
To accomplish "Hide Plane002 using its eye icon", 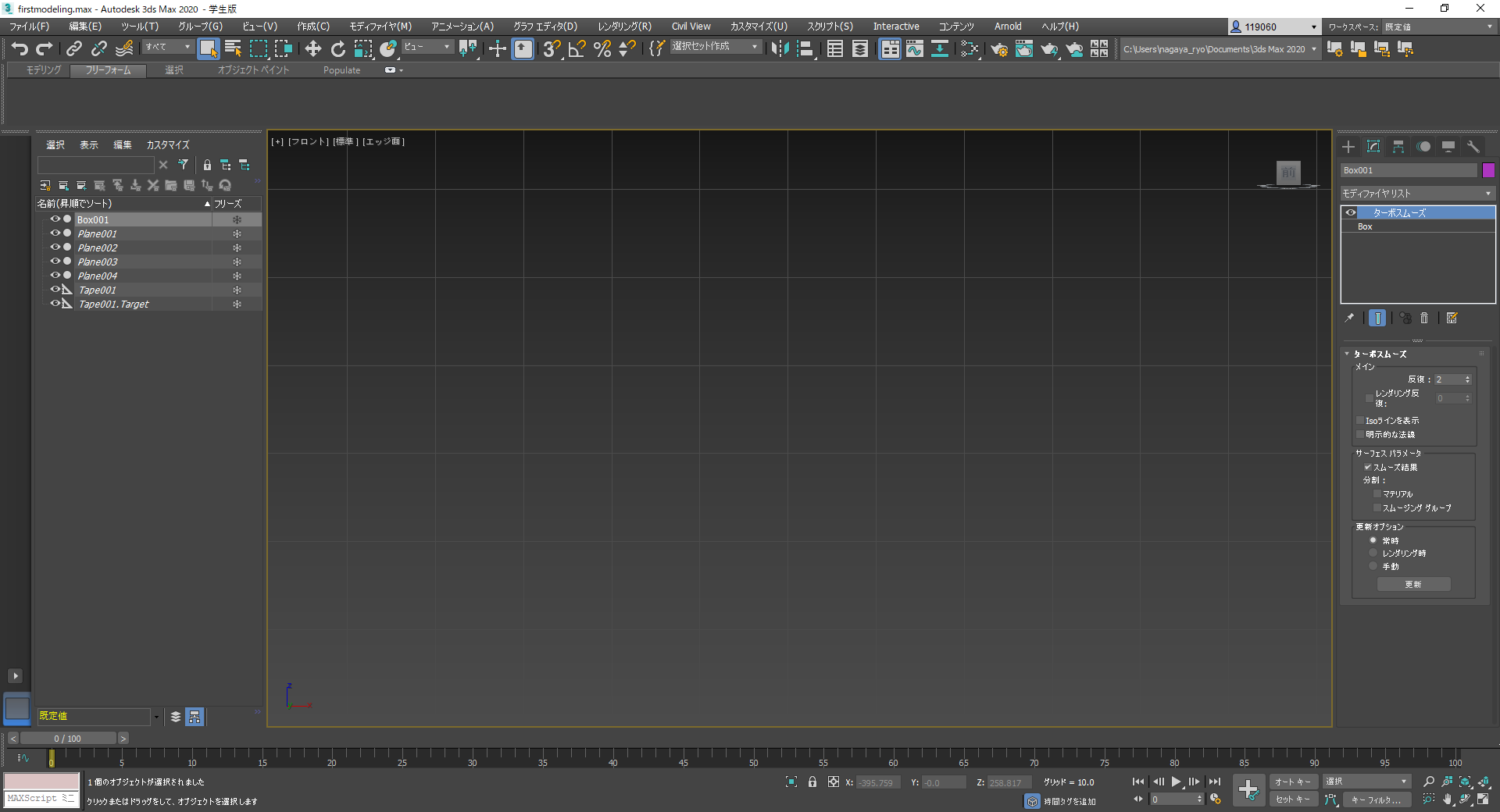I will 55,248.
